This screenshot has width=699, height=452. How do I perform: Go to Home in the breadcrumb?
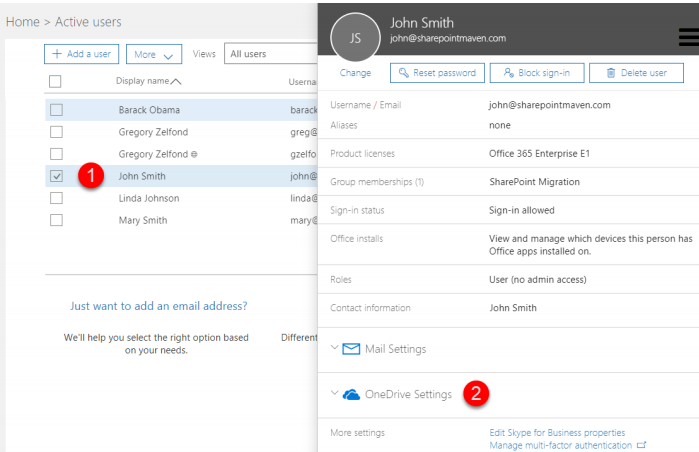point(23,22)
